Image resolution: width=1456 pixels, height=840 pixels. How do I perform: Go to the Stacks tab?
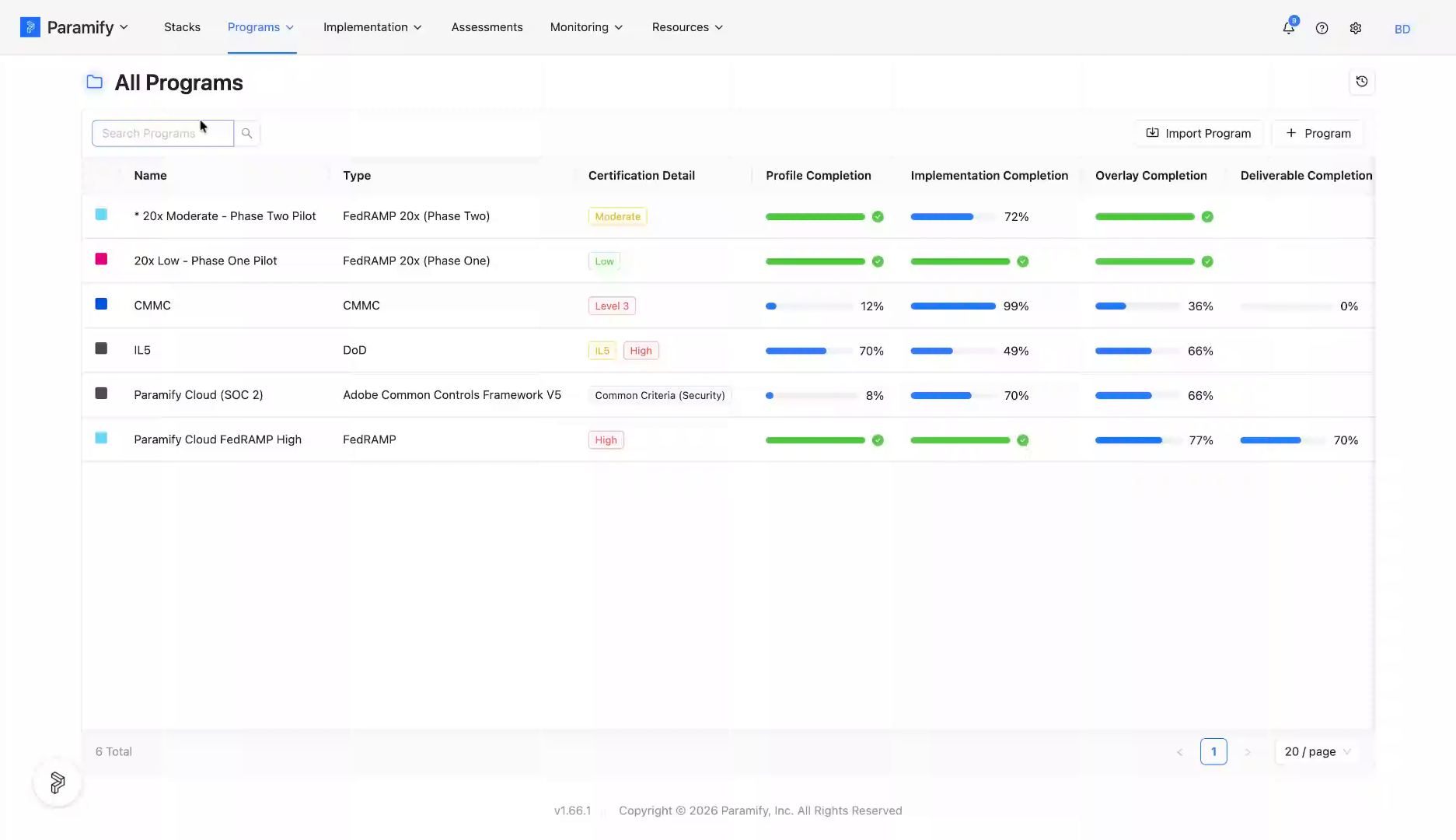pyautogui.click(x=182, y=27)
